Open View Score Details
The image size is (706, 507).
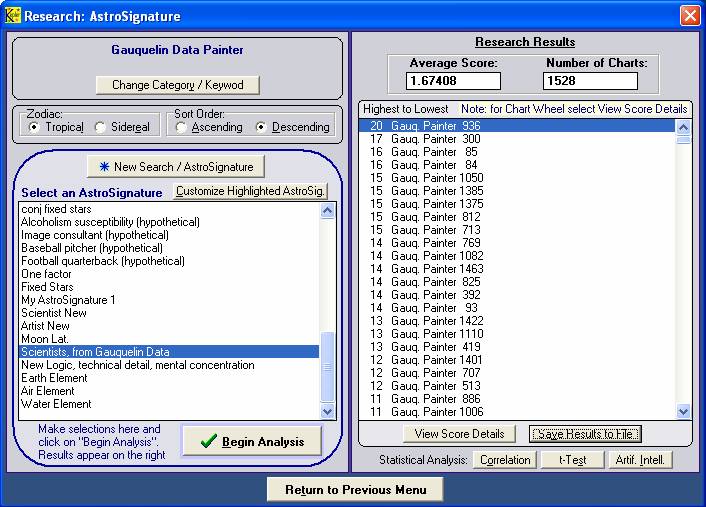click(x=459, y=433)
